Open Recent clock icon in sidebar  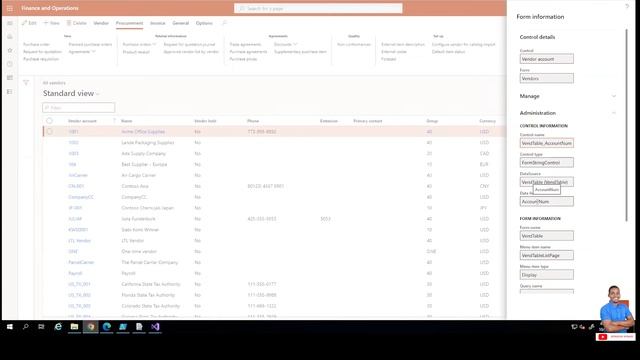(x=10, y=64)
